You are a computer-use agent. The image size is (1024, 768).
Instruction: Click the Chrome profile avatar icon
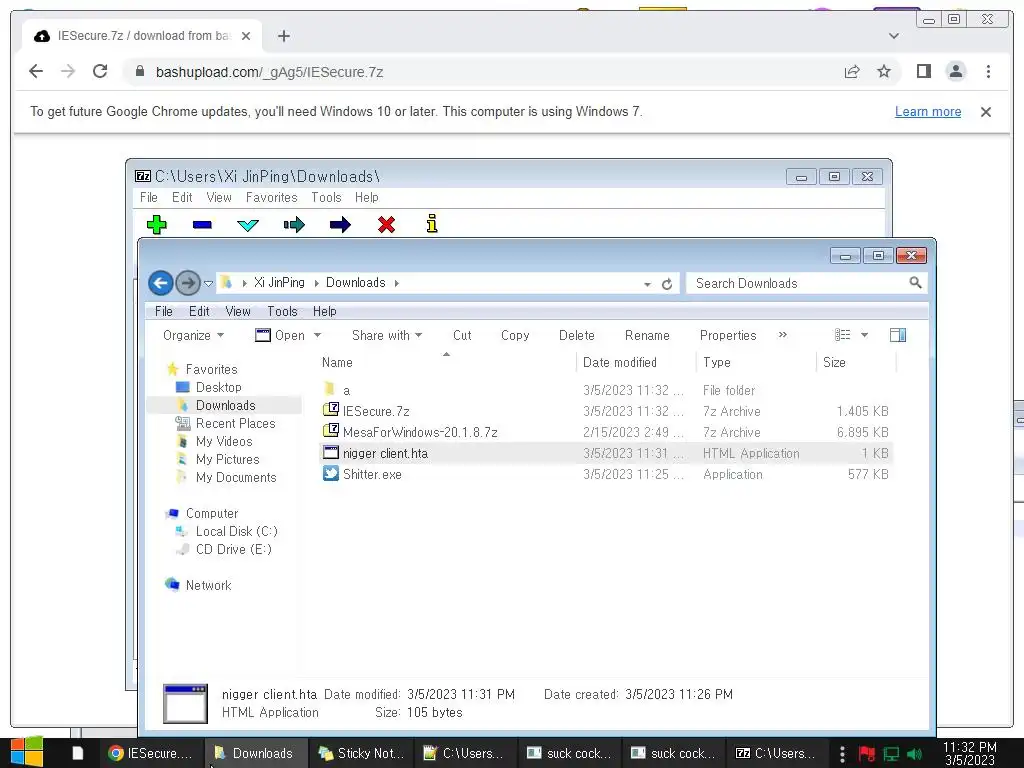click(x=956, y=71)
